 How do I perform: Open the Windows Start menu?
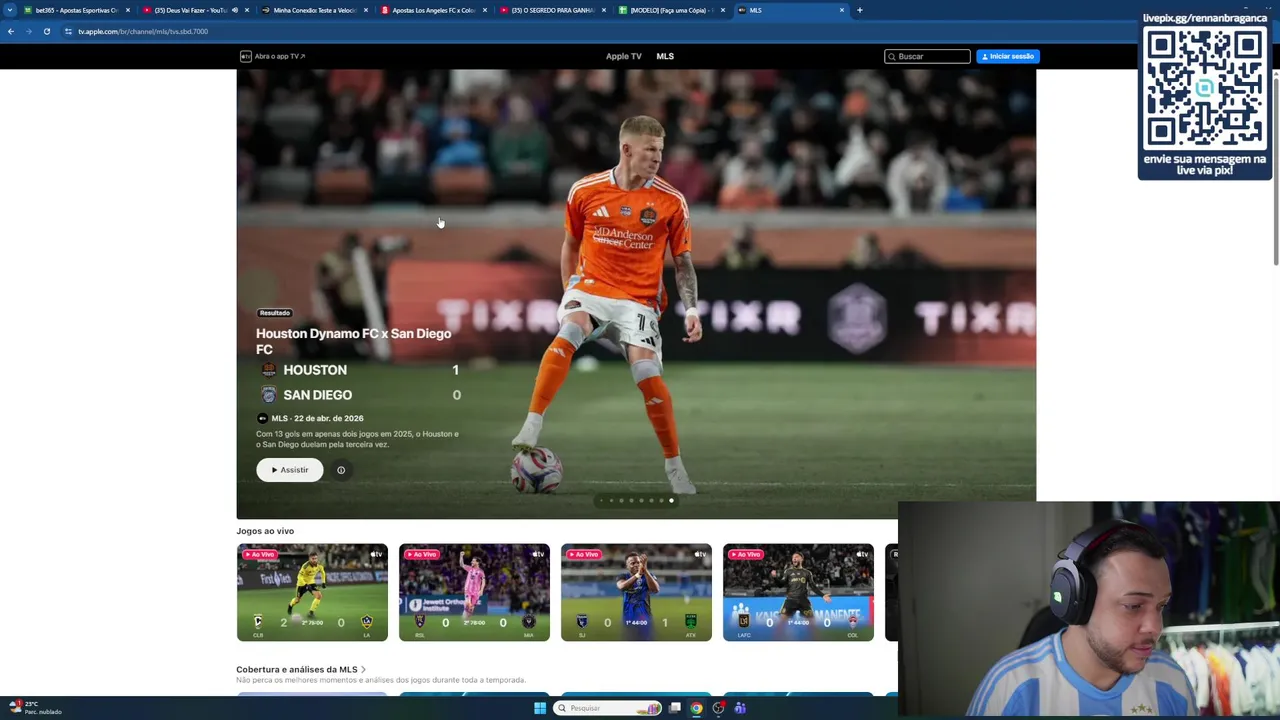coord(540,708)
